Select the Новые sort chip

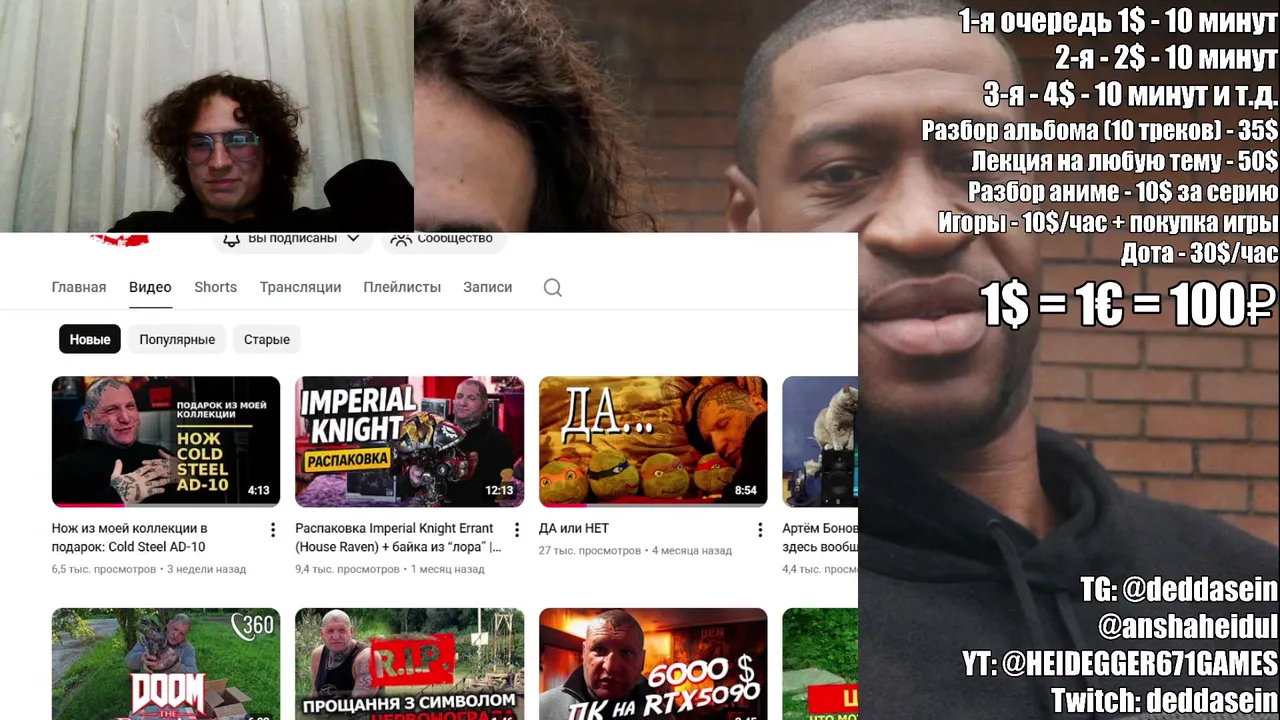pyautogui.click(x=90, y=339)
